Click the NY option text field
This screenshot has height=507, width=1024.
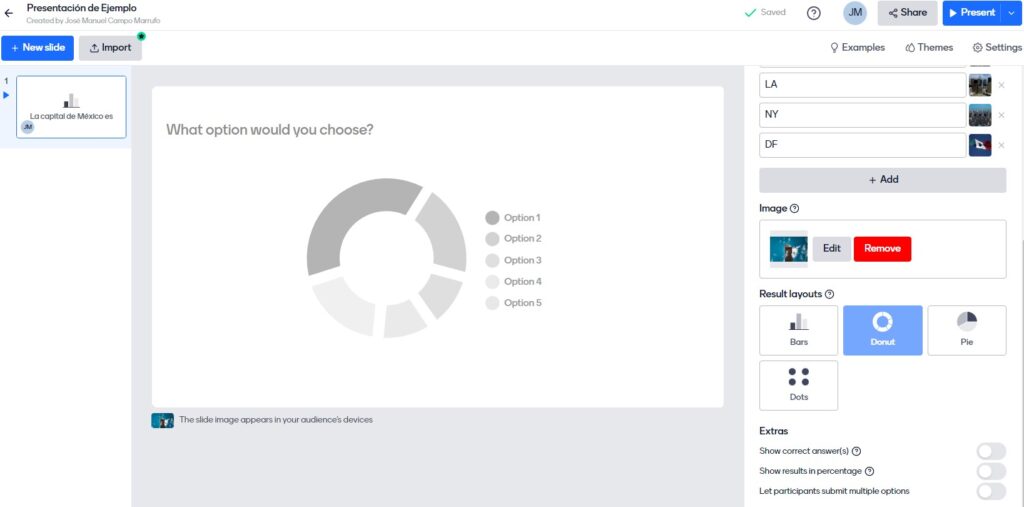[x=862, y=115]
